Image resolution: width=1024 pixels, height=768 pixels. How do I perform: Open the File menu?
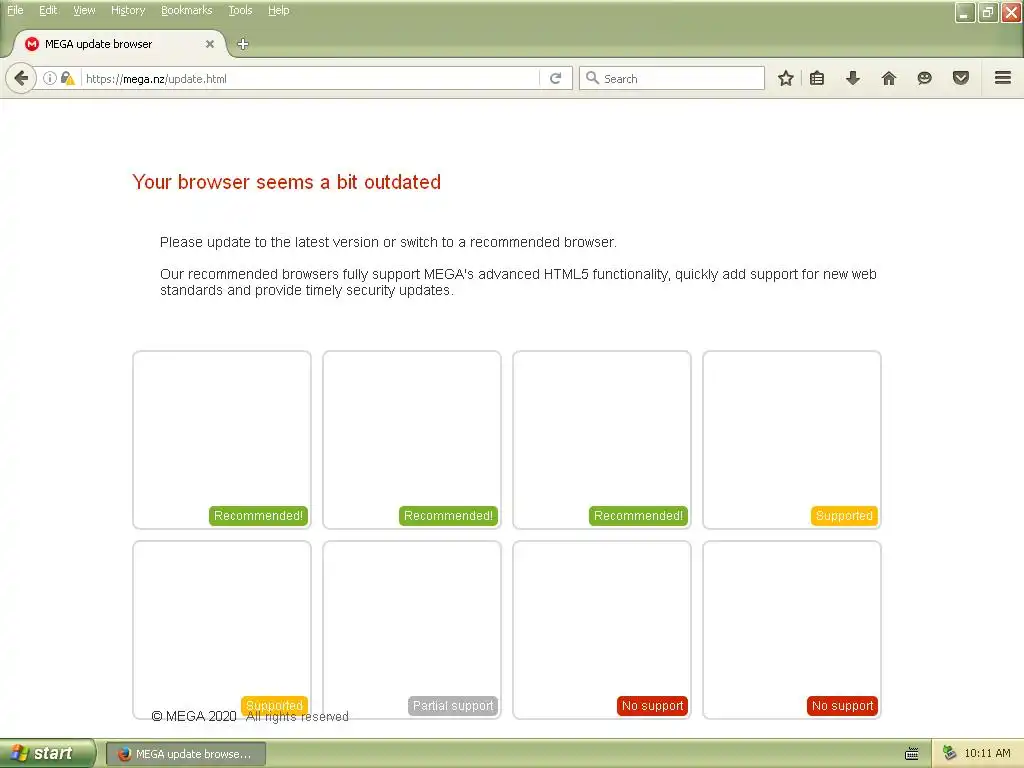[x=15, y=10]
